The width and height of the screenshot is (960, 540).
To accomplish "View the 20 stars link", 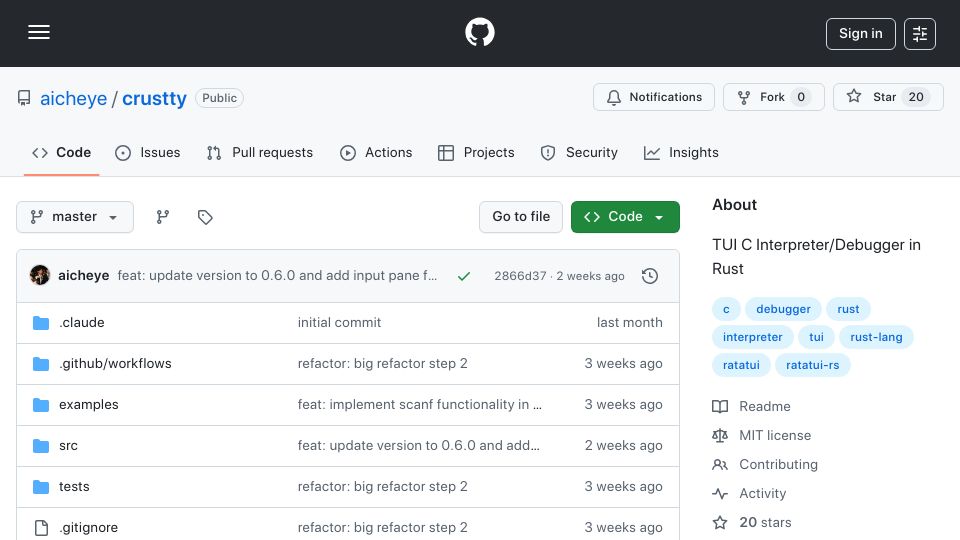I will click(x=765, y=522).
